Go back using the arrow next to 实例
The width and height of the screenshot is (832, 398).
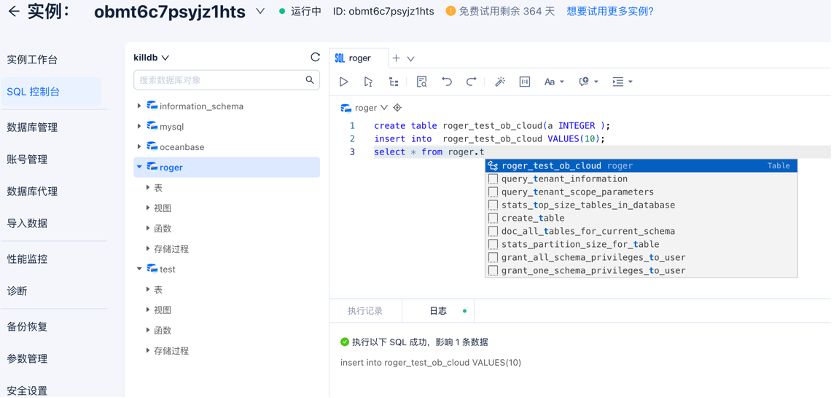pyautogui.click(x=14, y=11)
